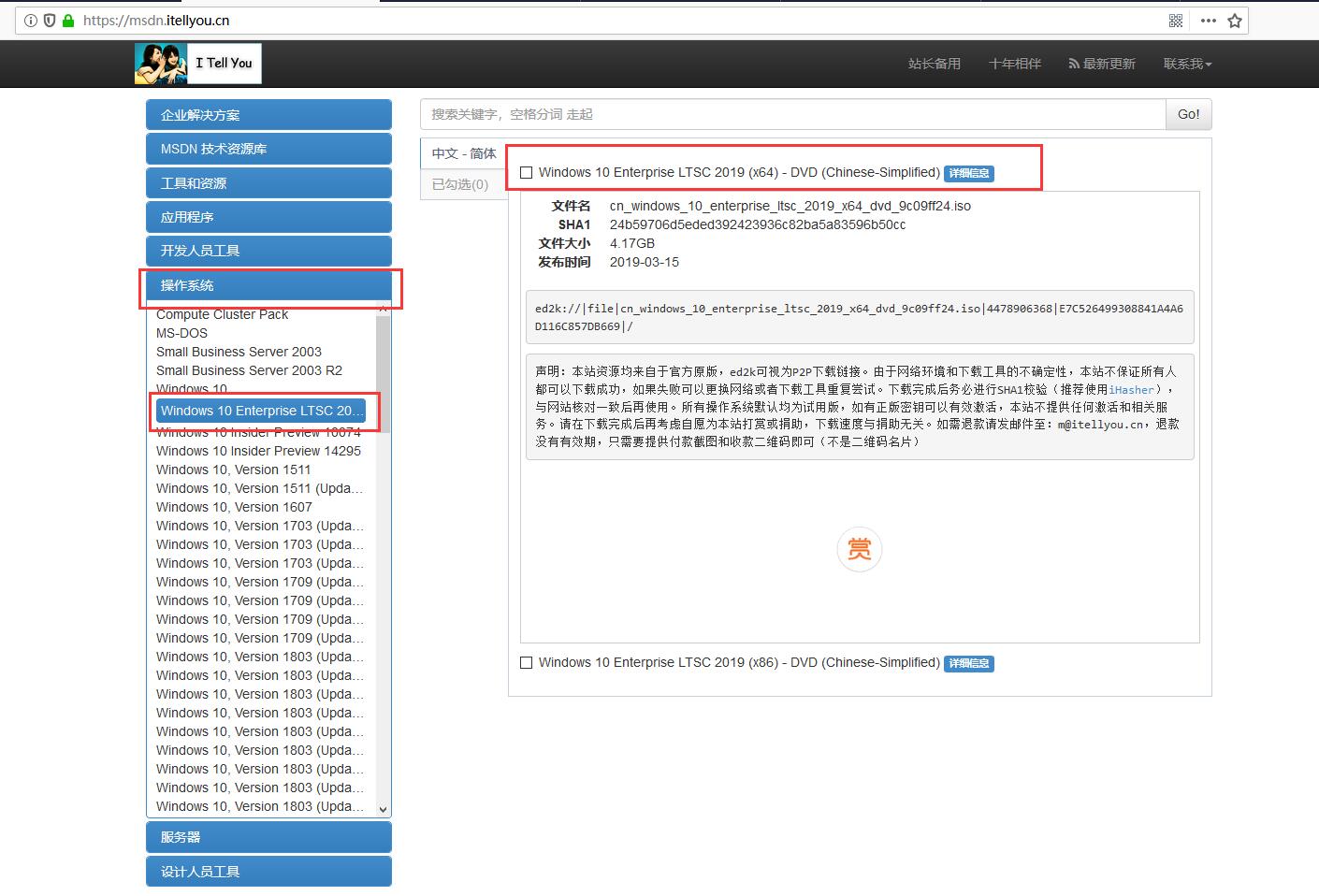Expand the 工具和资源 category
The height and width of the screenshot is (896, 1319).
(x=268, y=183)
